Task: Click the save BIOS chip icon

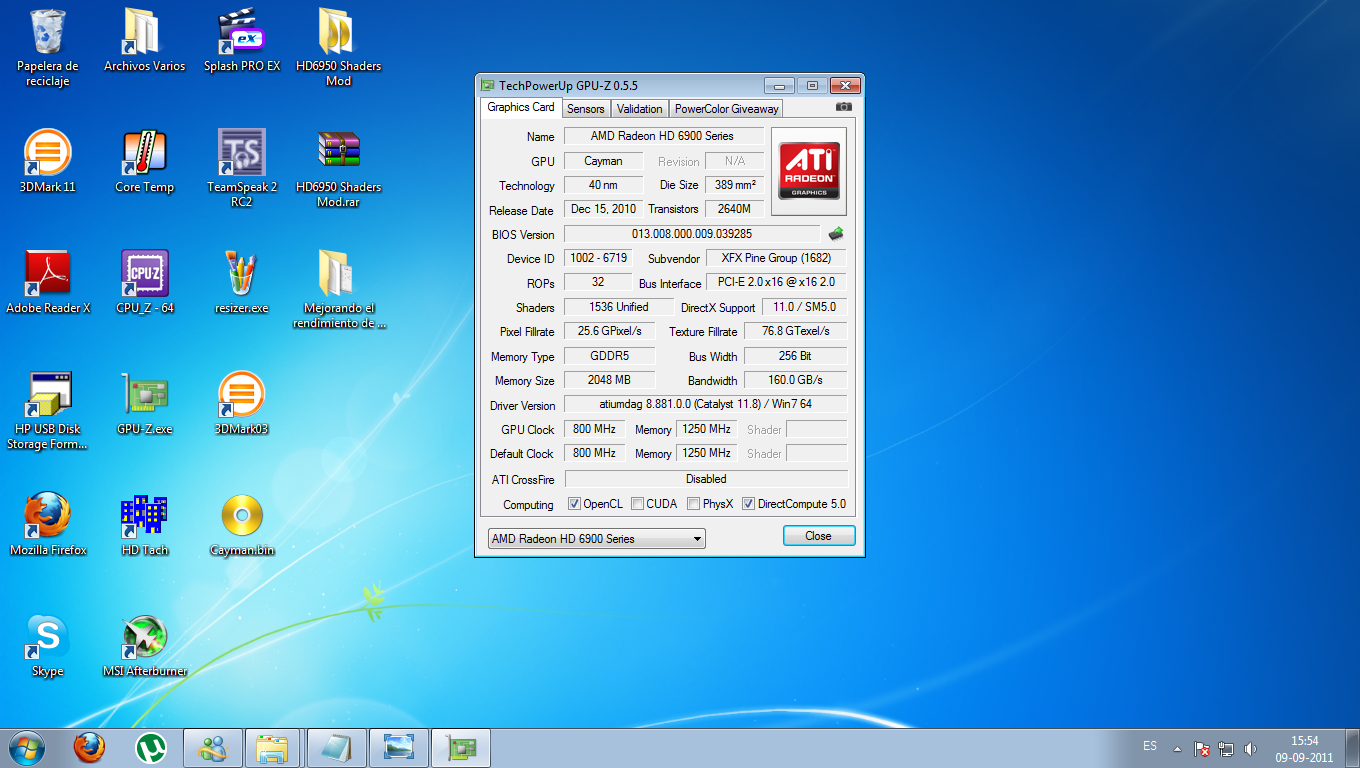Action: point(836,234)
